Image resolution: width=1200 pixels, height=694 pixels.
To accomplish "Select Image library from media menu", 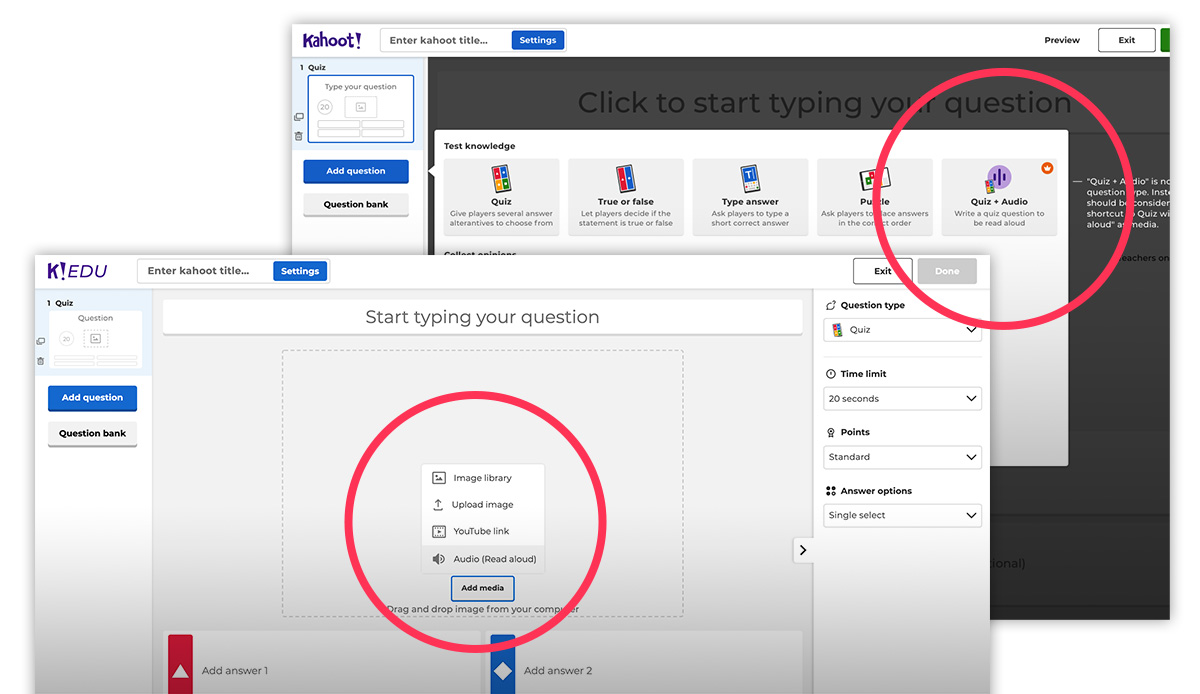I will click(x=483, y=478).
